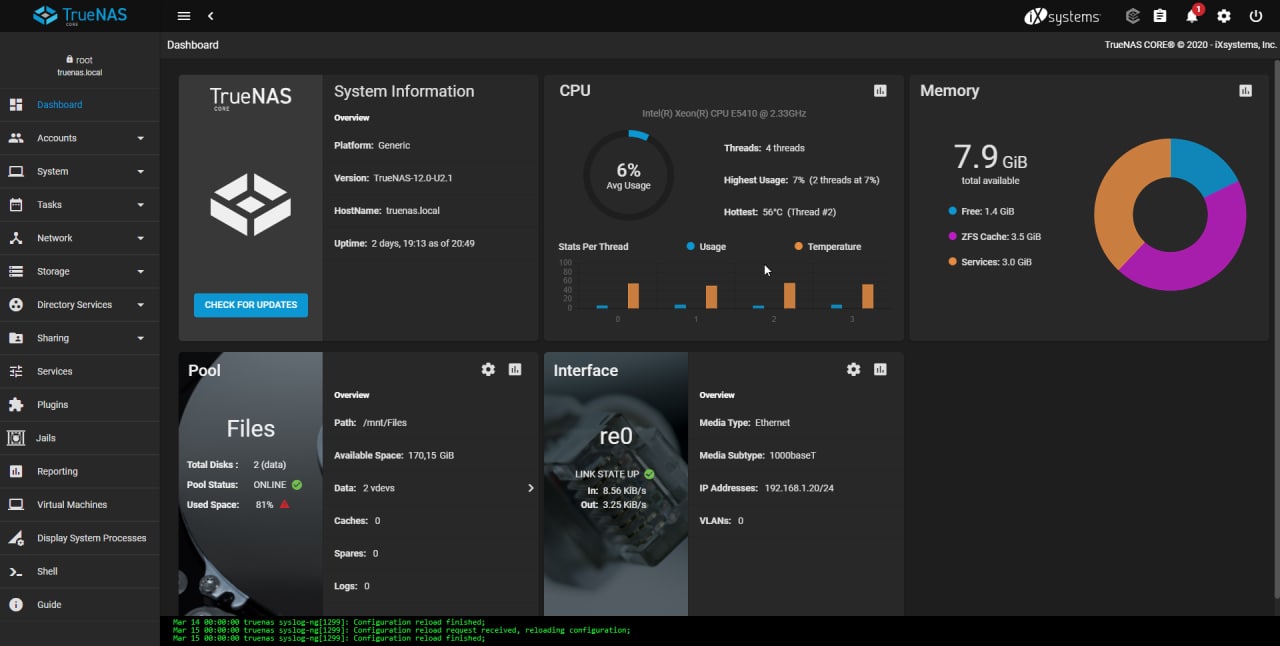Click the TrueNAS logo in the header
The image size is (1280, 646).
coord(80,15)
